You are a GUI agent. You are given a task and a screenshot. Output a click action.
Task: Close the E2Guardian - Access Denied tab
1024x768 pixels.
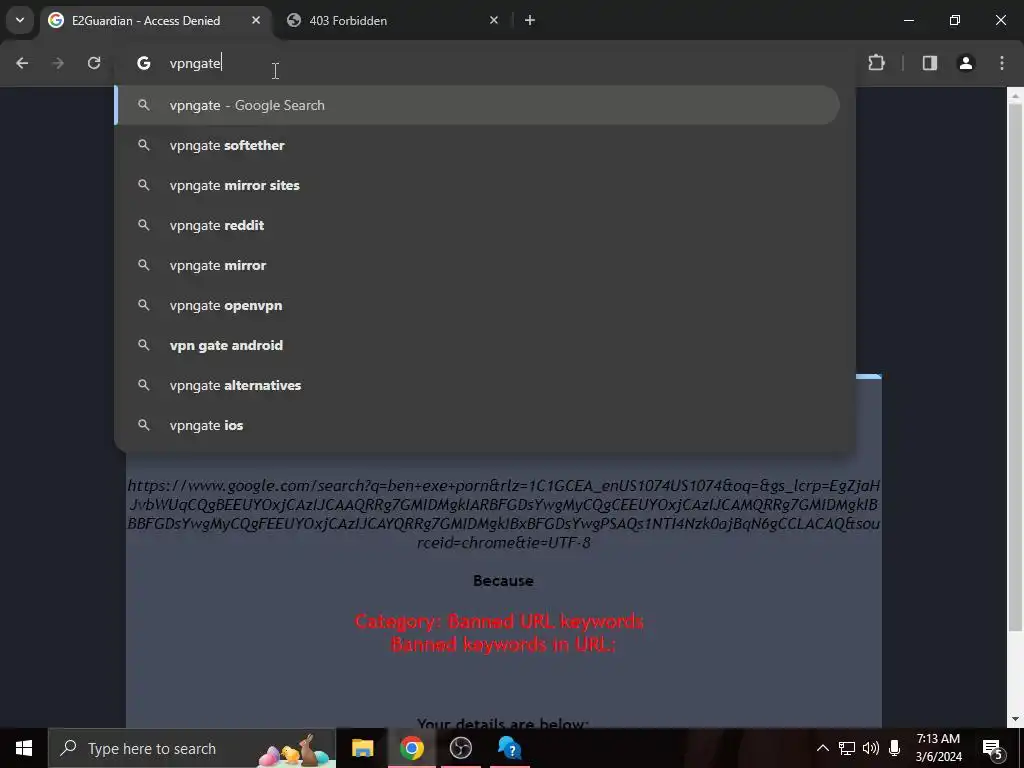tap(256, 20)
